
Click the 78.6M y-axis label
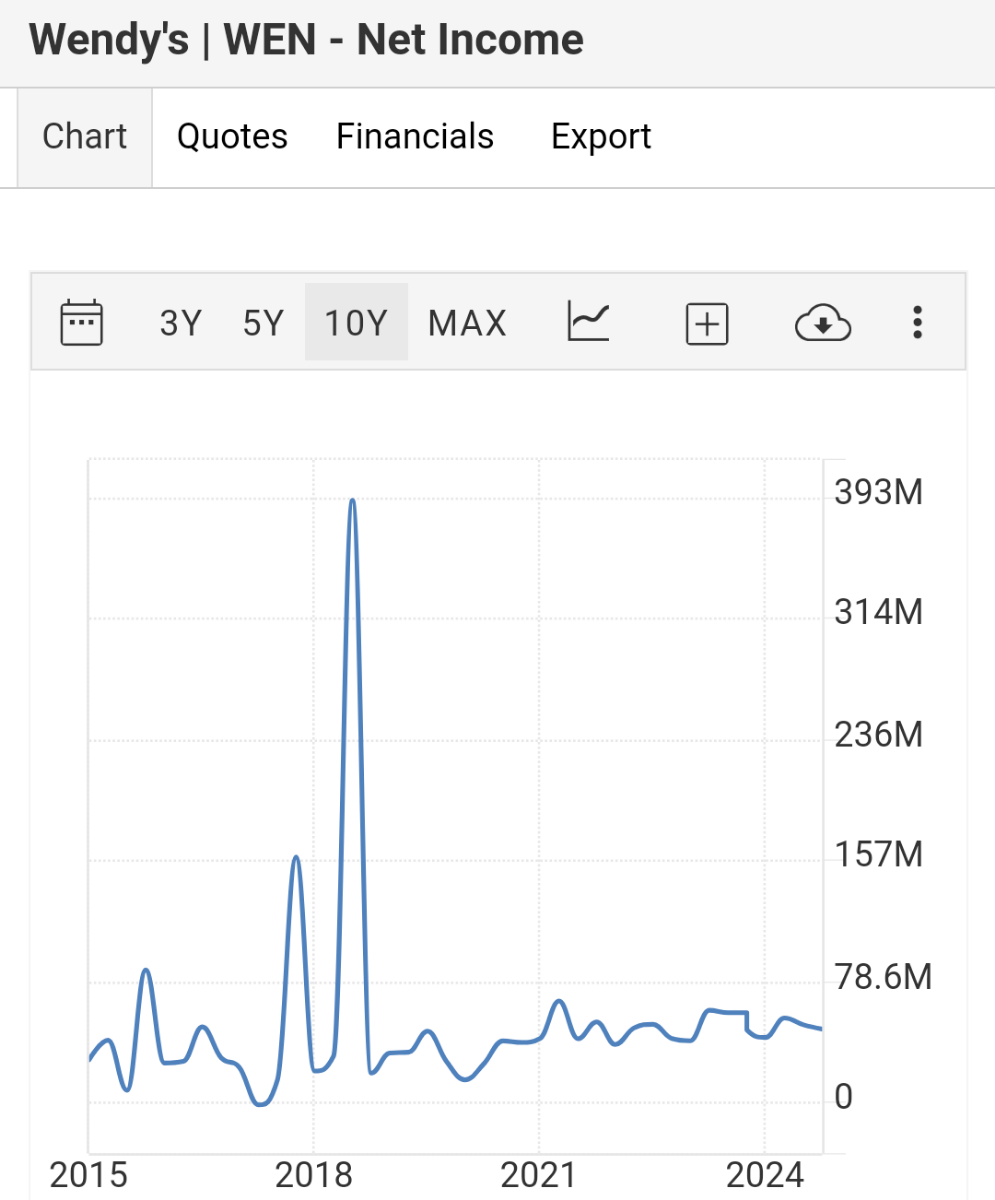tap(882, 977)
